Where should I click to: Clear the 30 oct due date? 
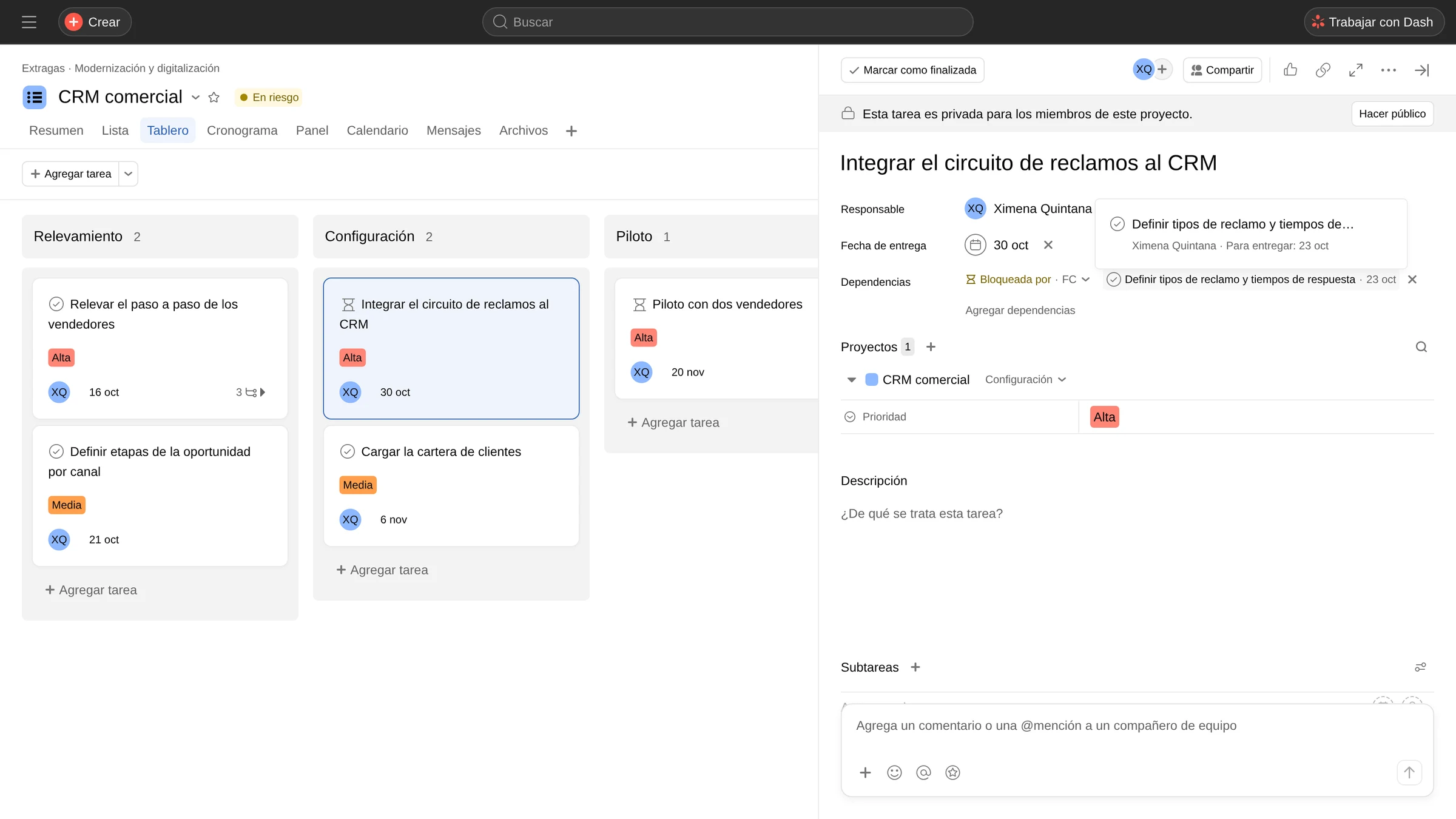pyautogui.click(x=1048, y=245)
